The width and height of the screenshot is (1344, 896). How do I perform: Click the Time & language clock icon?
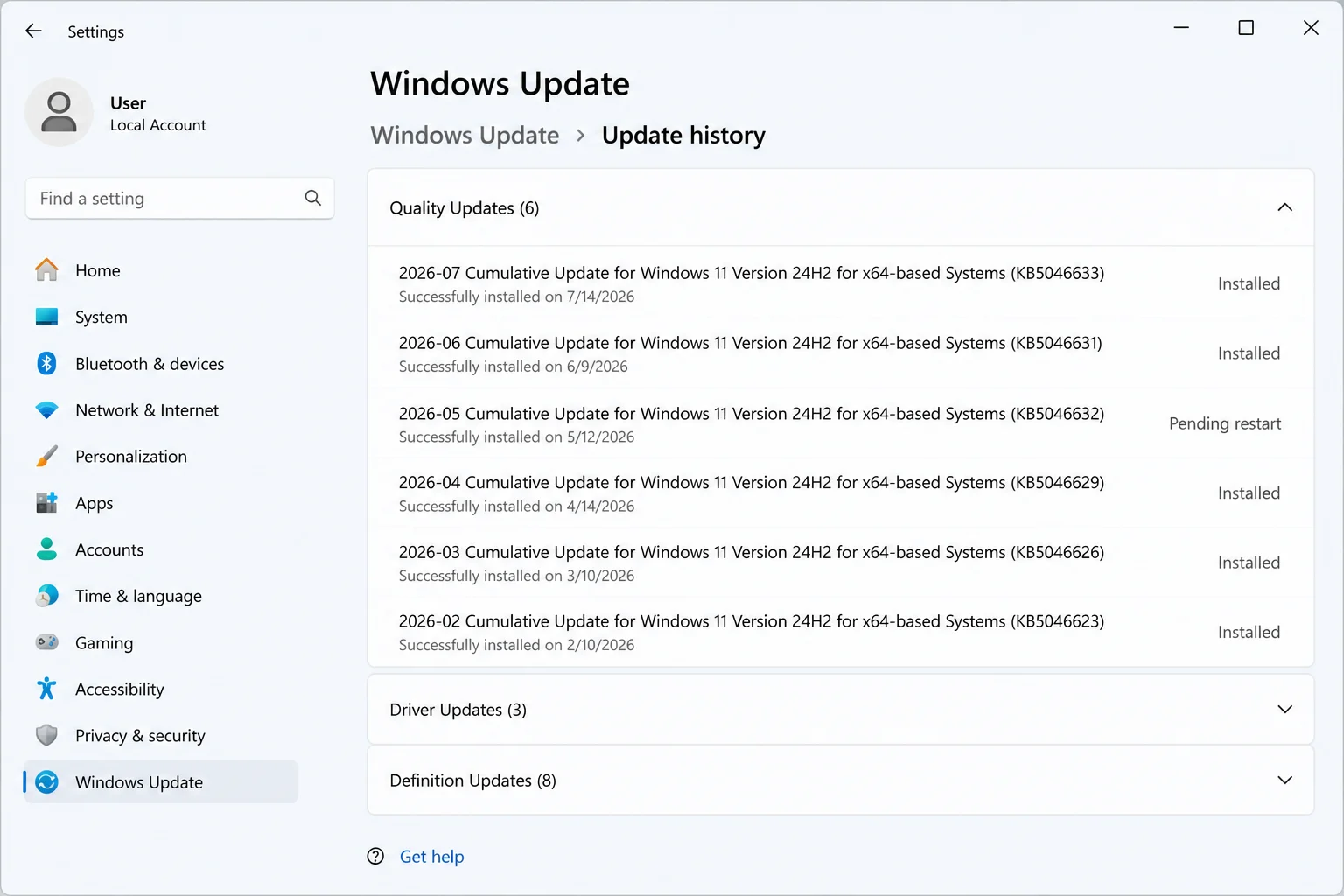click(46, 596)
